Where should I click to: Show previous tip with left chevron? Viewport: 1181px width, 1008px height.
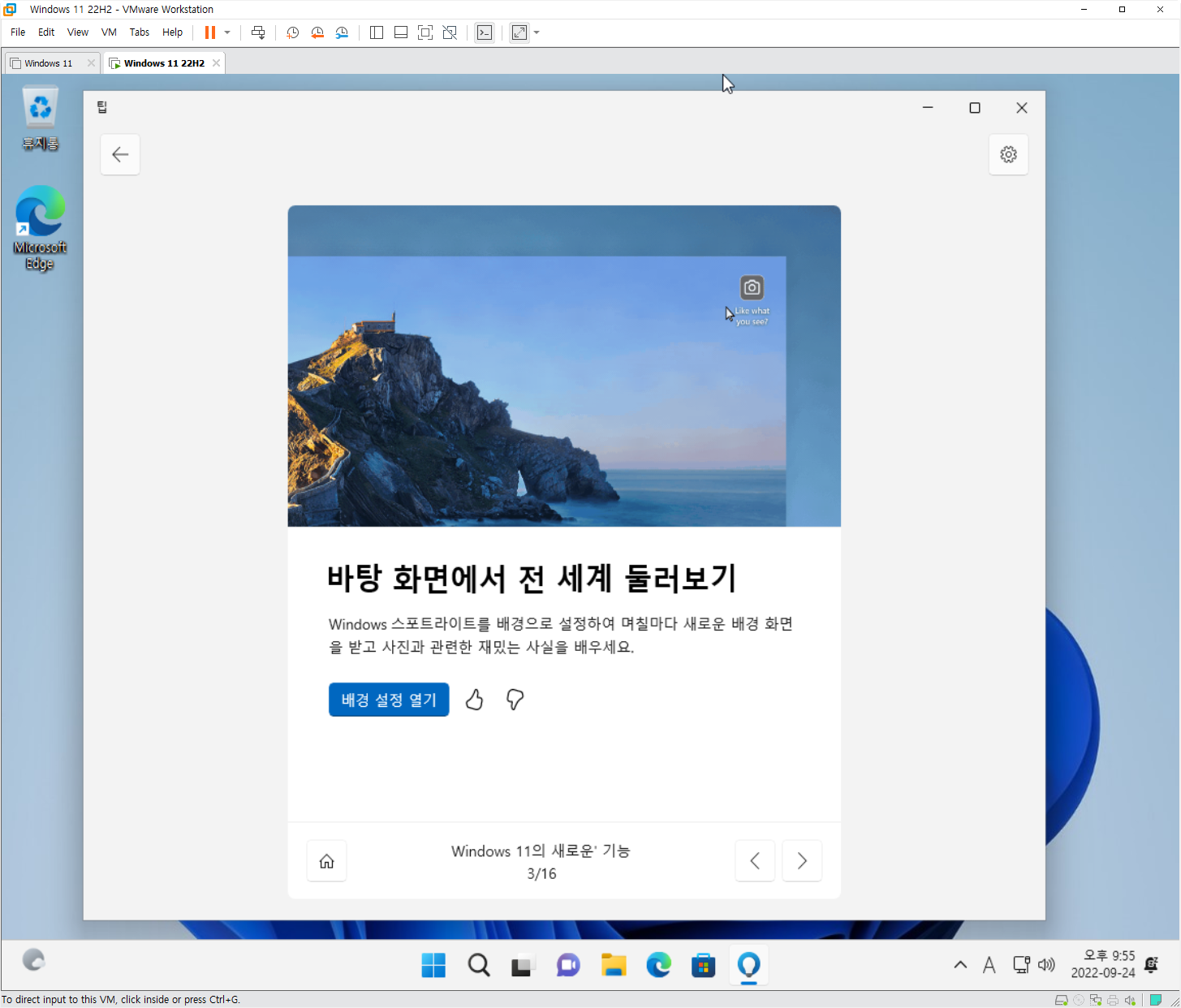point(755,861)
